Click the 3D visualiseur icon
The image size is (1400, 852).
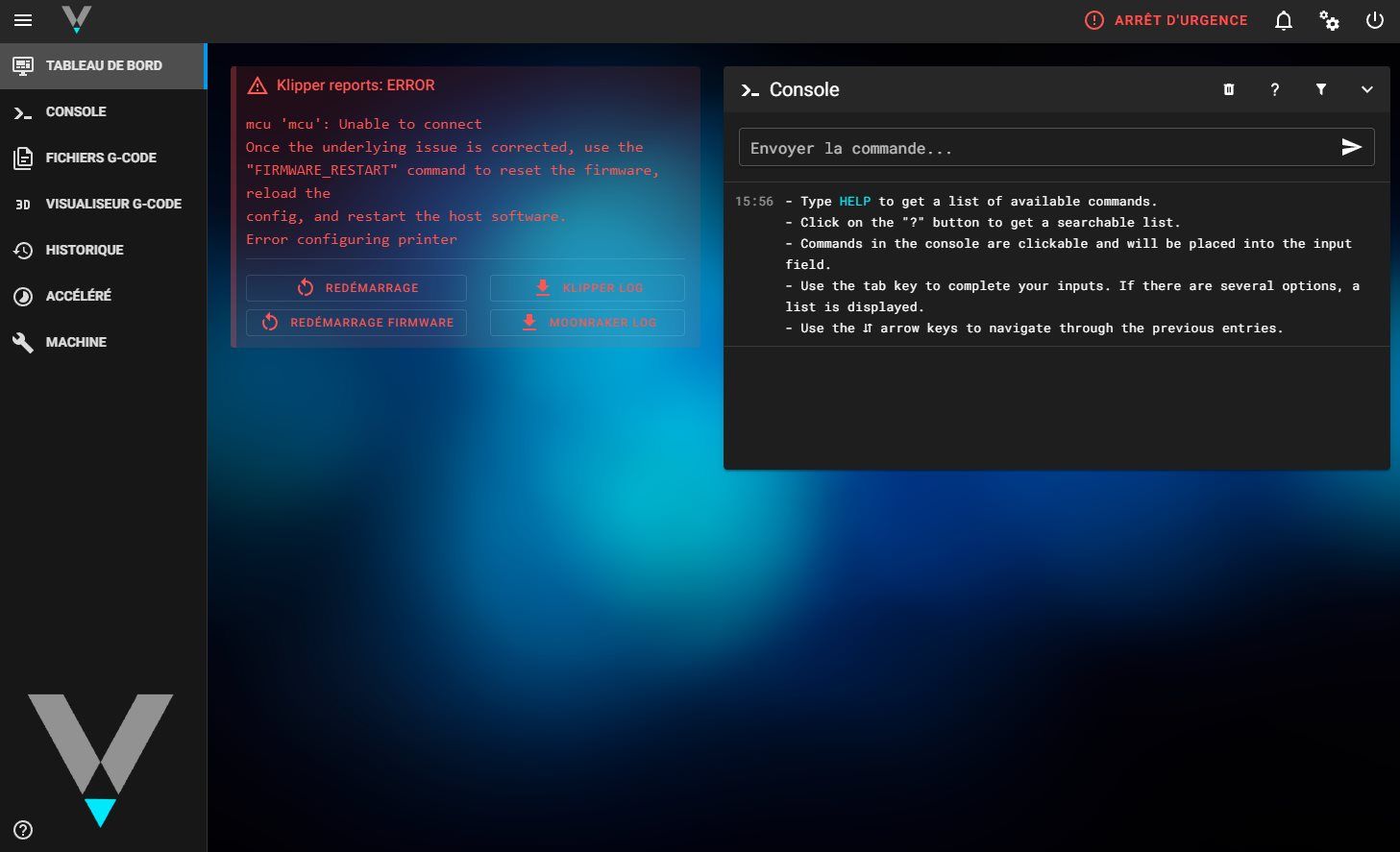pyautogui.click(x=23, y=205)
